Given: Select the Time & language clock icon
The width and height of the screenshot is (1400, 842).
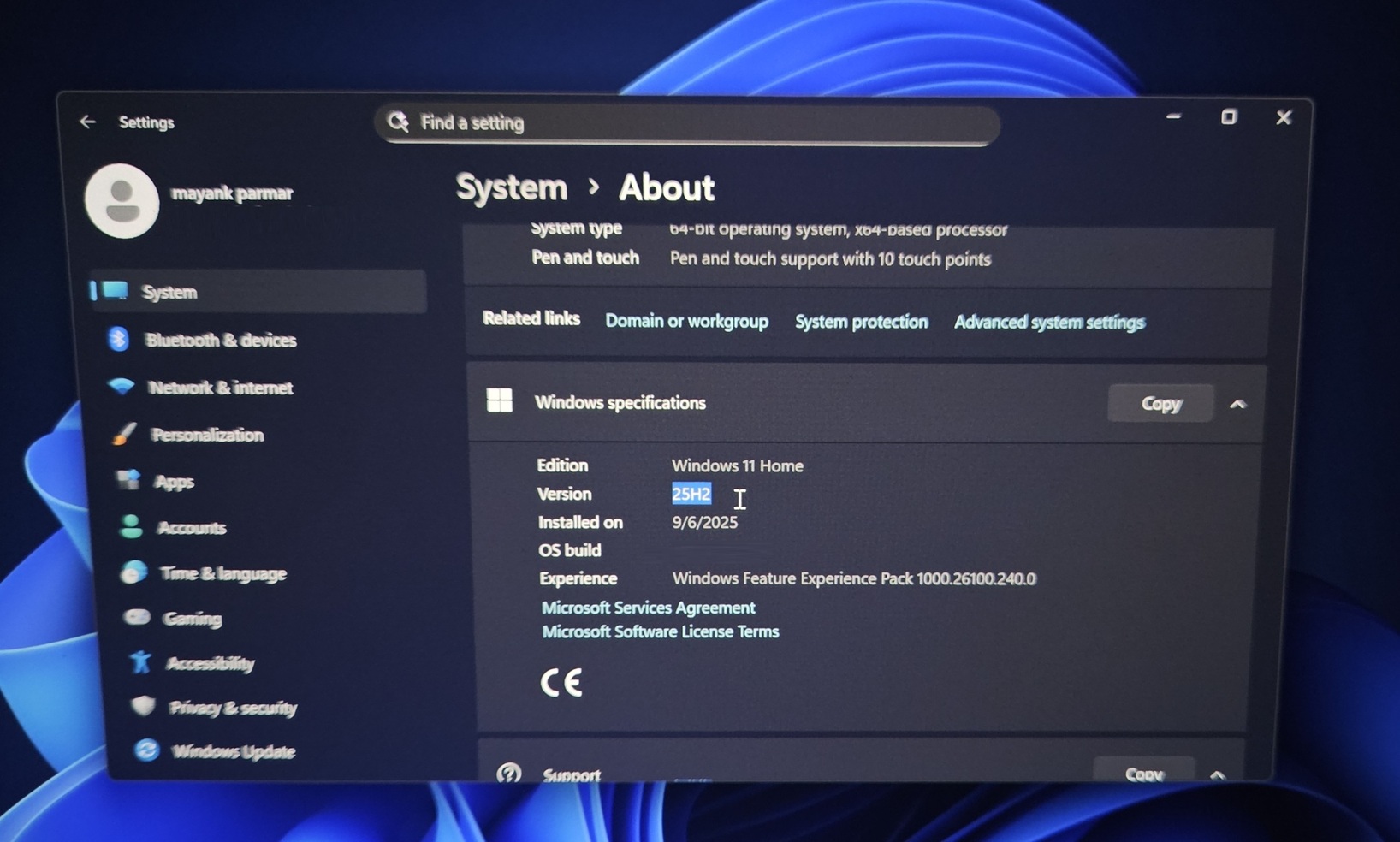Looking at the screenshot, I should 134,572.
